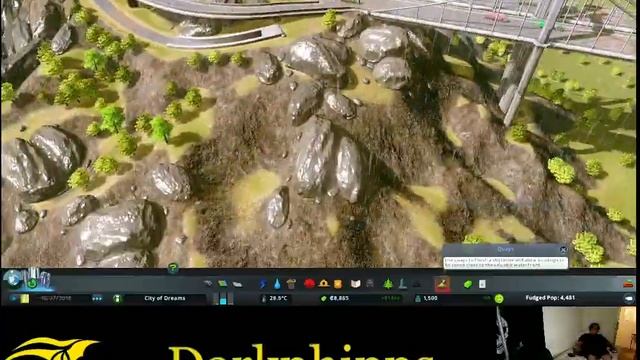Open the Districts painting tool
The width and height of the screenshot is (640, 360).
click(x=237, y=284)
